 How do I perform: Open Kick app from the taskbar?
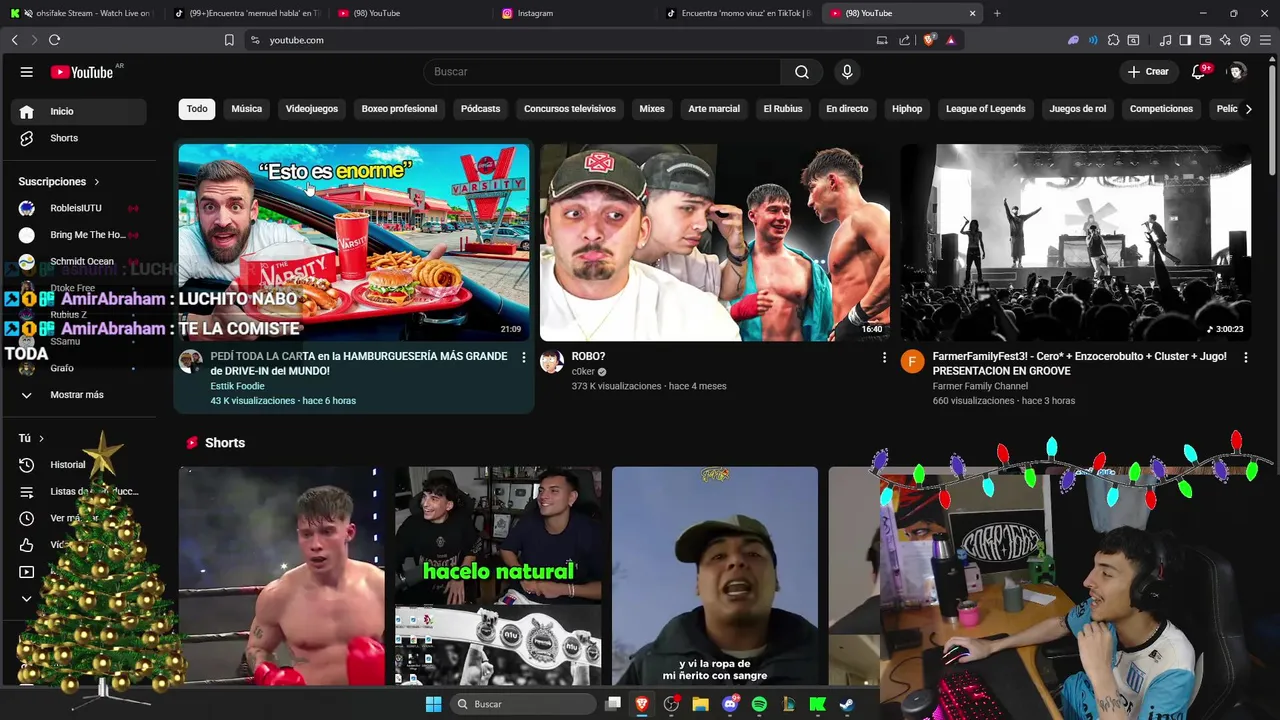[817, 704]
